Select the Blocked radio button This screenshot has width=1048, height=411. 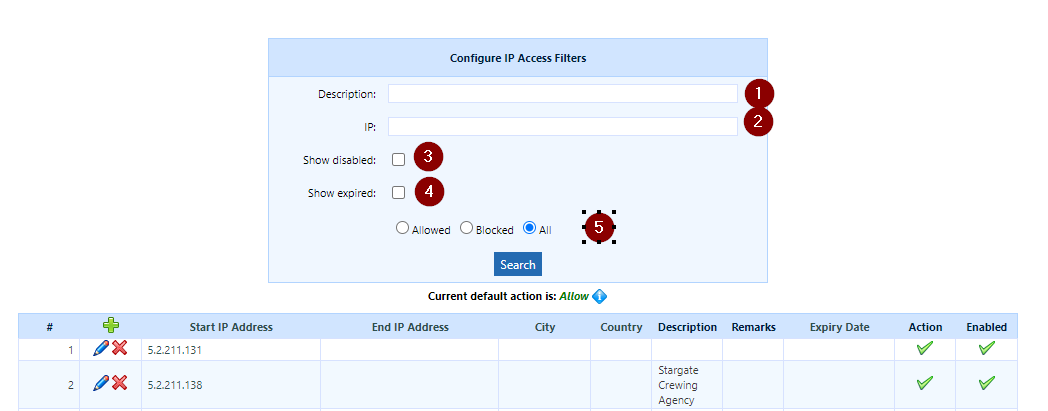coord(467,228)
